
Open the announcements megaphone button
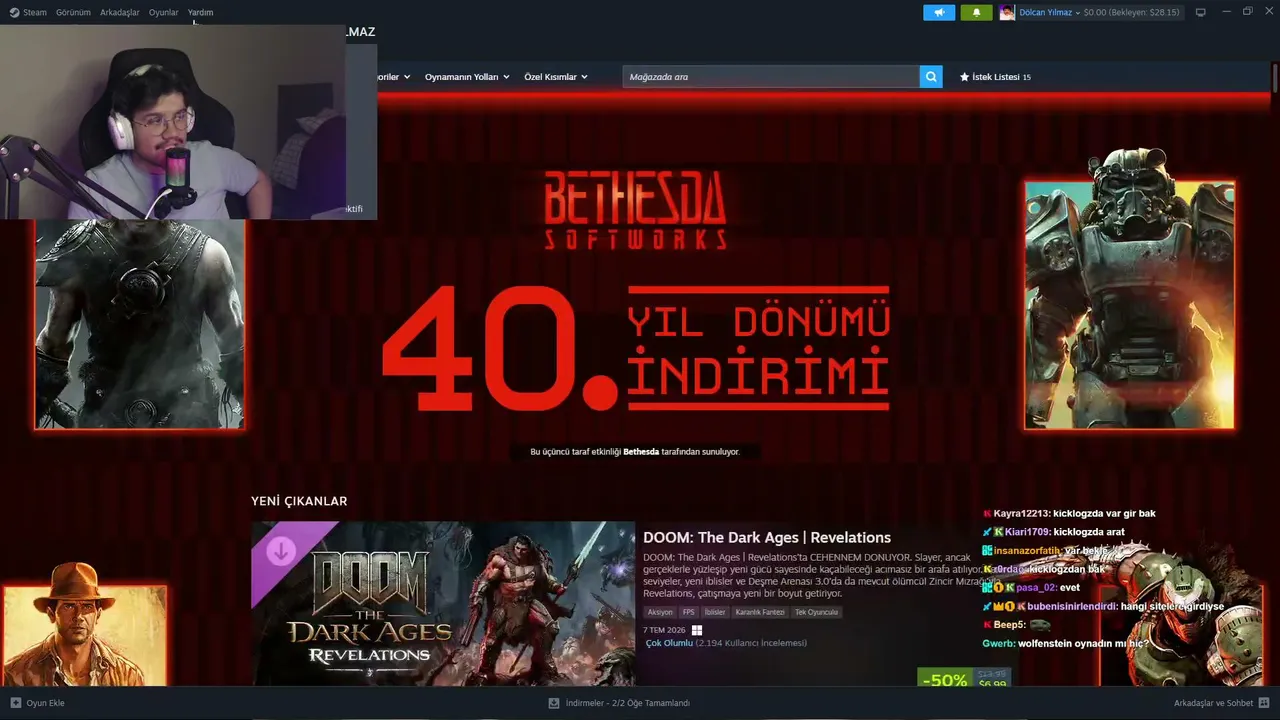939,12
